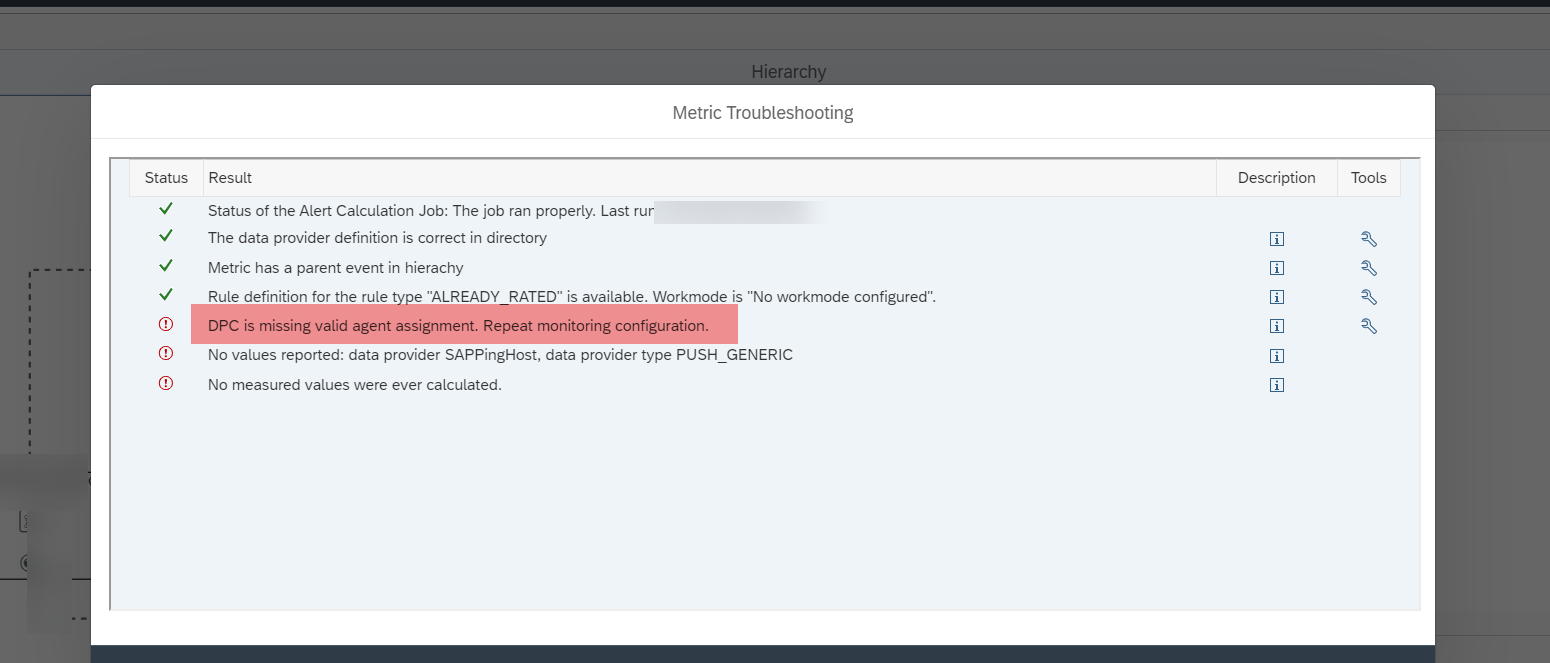This screenshot has height=663, width=1550.
Task: Select 'Metric has a parent event in hierachy' text
Action: coord(336,268)
